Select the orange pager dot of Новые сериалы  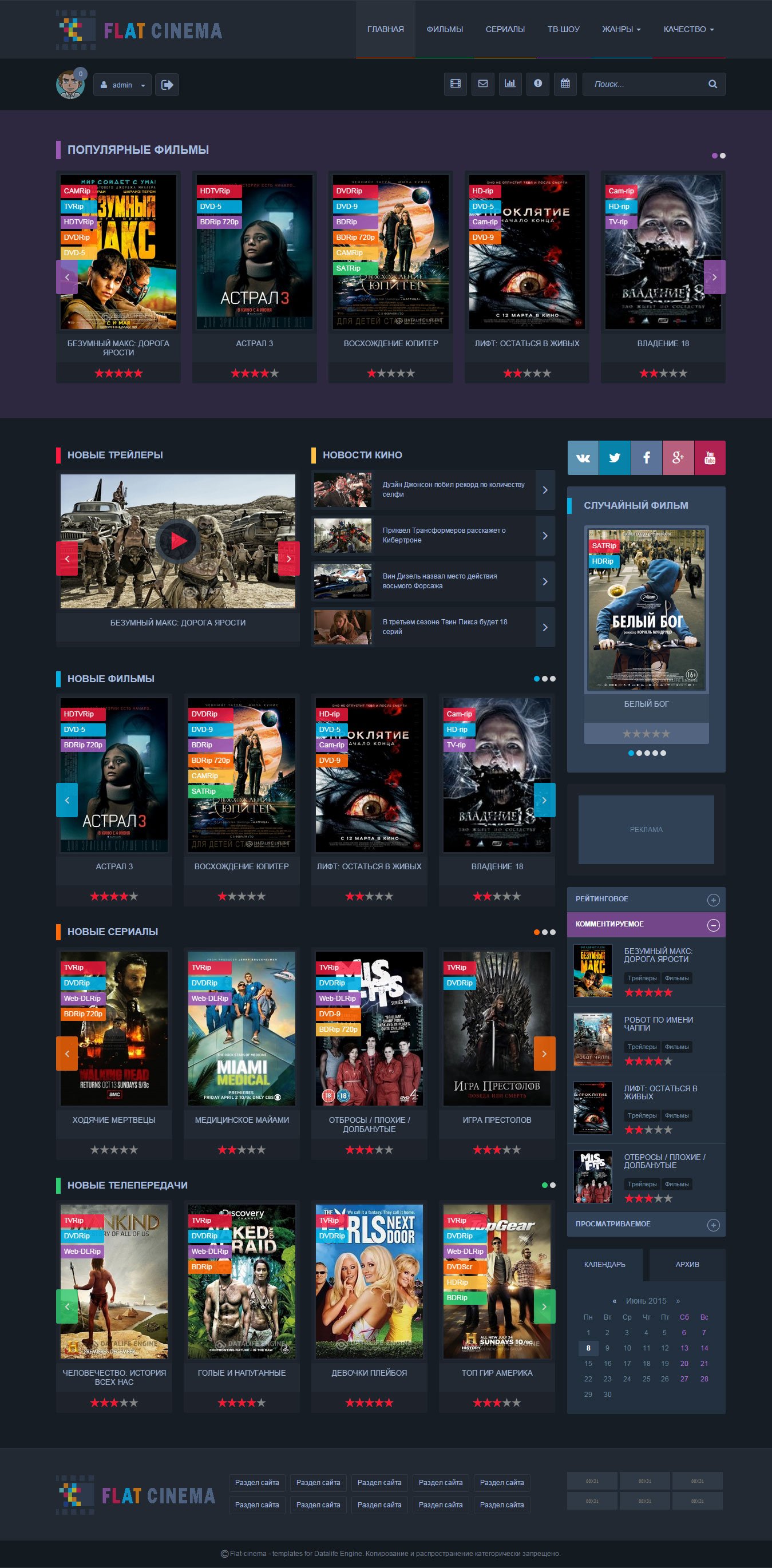pos(536,932)
